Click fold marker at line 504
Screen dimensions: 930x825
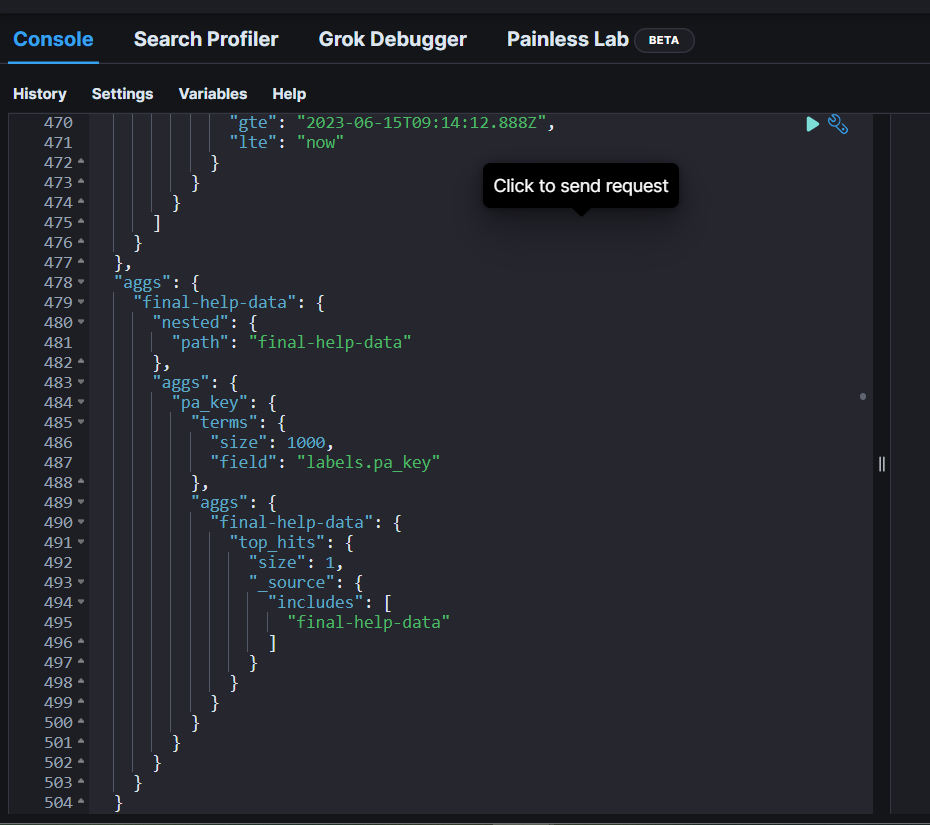pyautogui.click(x=81, y=801)
